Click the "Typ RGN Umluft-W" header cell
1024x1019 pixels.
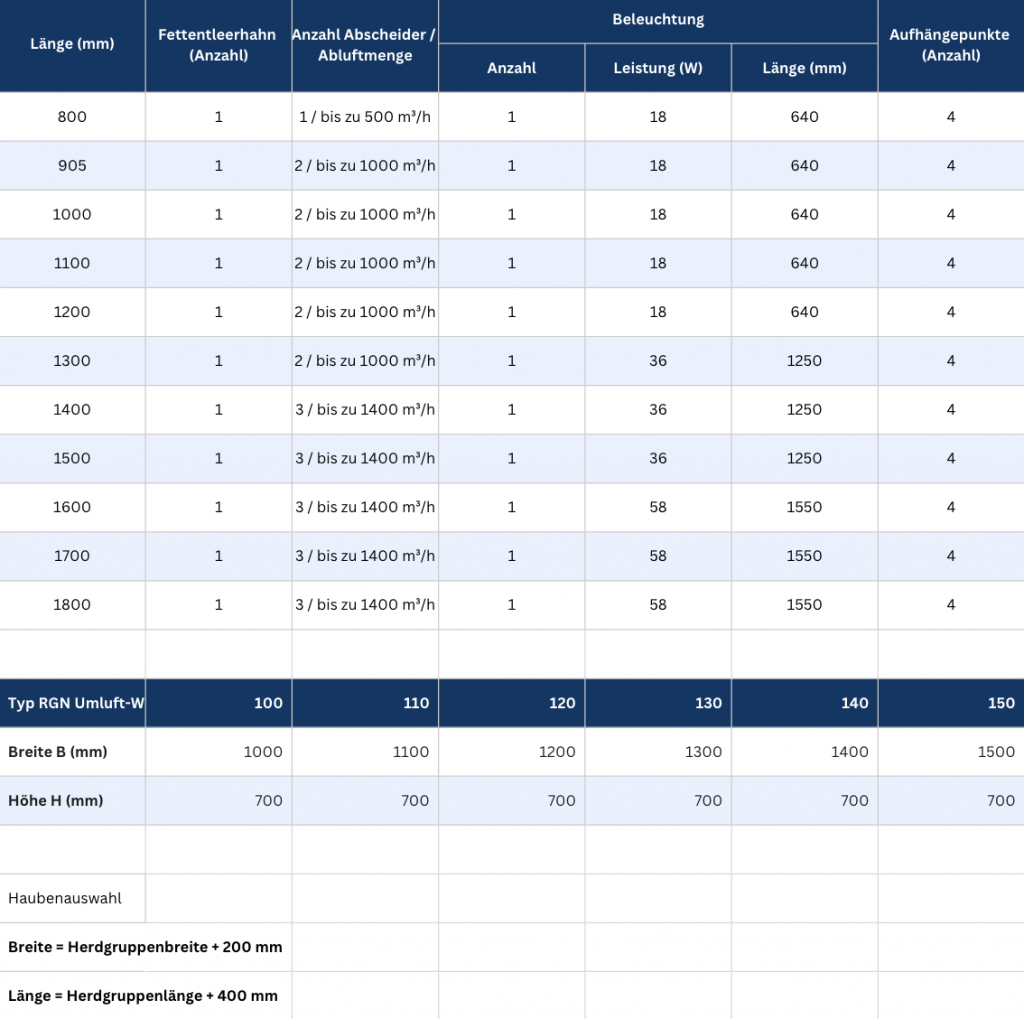point(76,703)
